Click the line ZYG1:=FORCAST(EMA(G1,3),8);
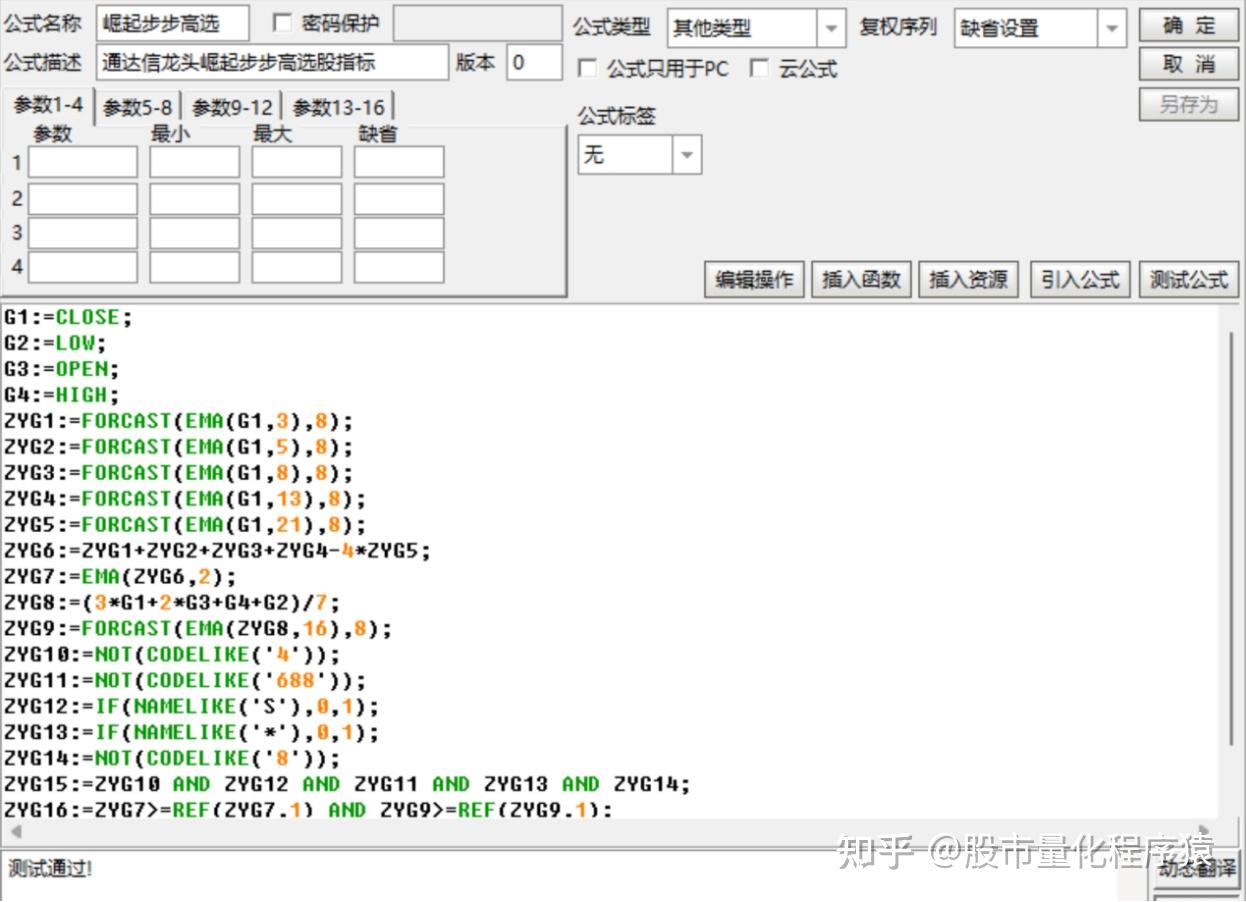 (178, 421)
